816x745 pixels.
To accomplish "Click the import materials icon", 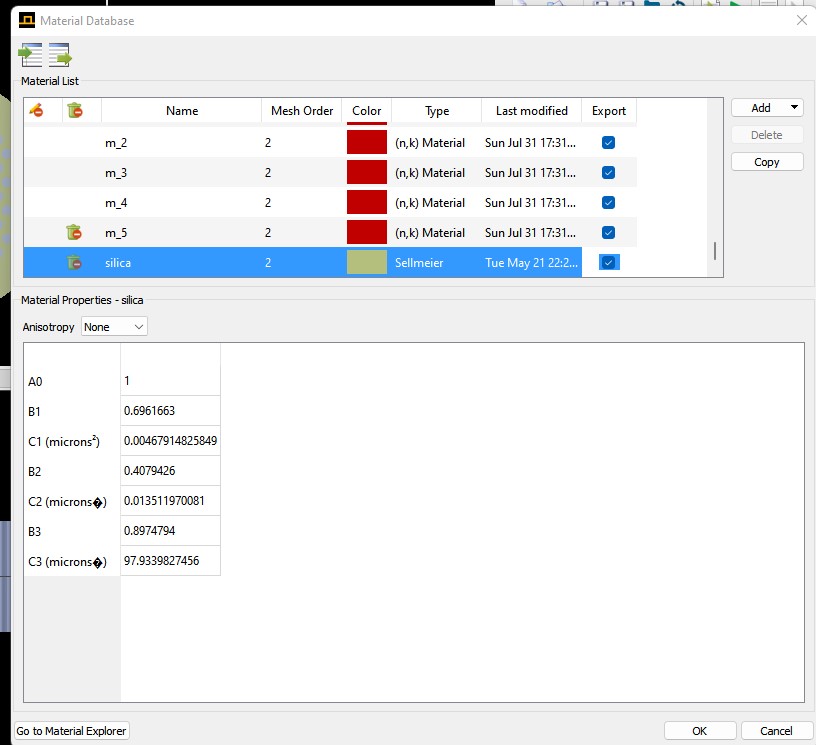I will click(31, 56).
